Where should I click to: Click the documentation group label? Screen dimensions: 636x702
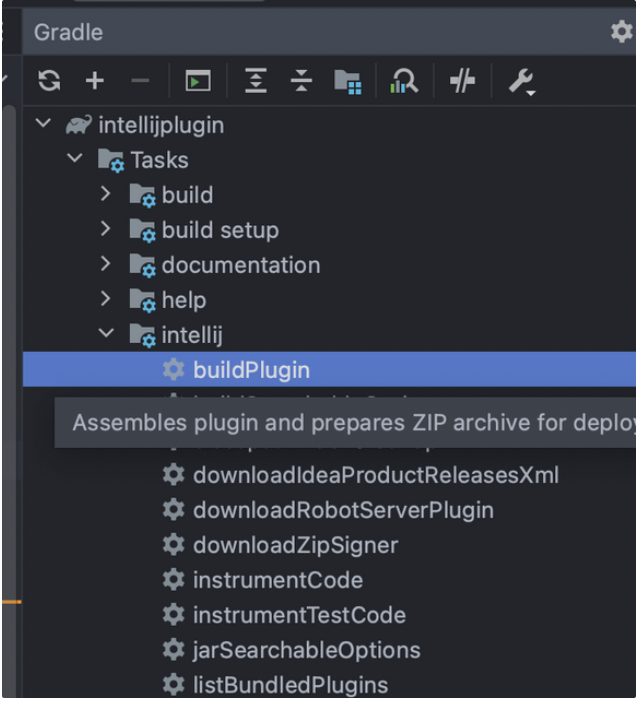(x=241, y=265)
